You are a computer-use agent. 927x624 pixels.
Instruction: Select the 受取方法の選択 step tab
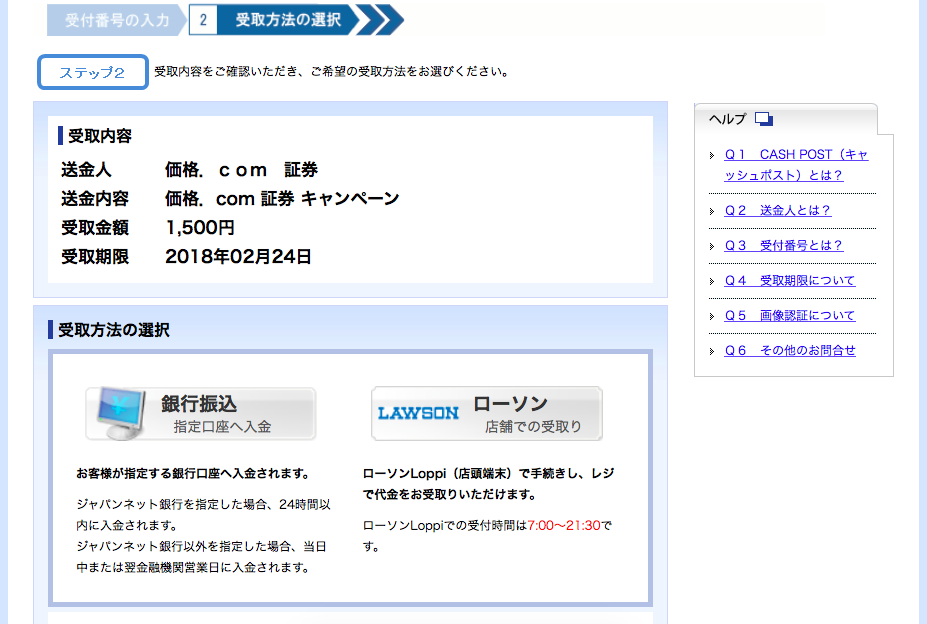(288, 20)
